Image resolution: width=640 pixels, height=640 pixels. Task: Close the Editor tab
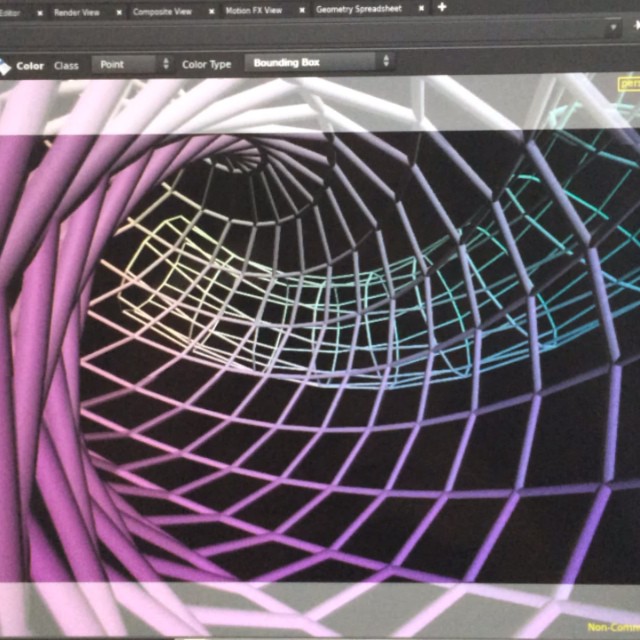(x=39, y=12)
